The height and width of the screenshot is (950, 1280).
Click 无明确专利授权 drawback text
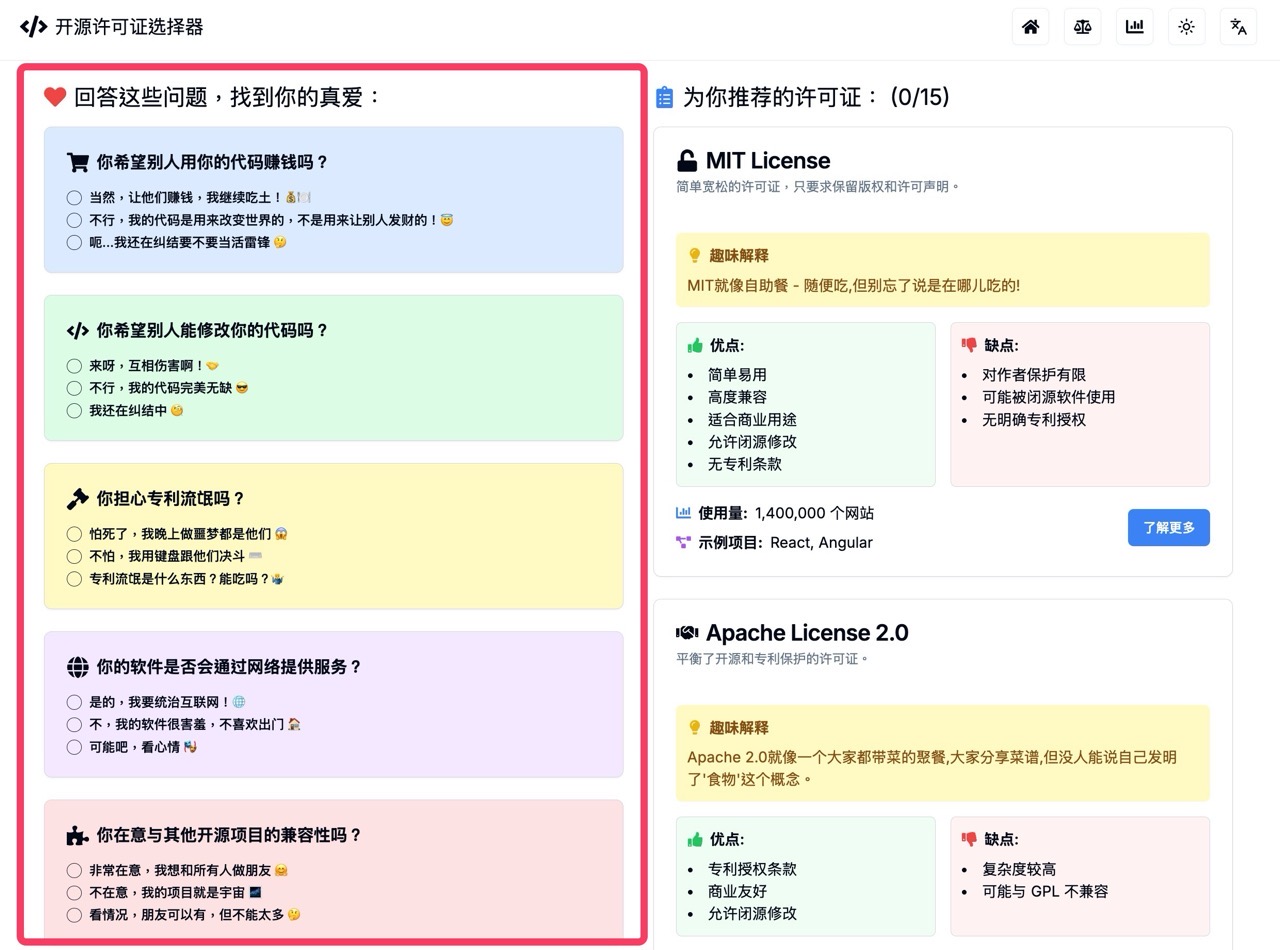1034,419
